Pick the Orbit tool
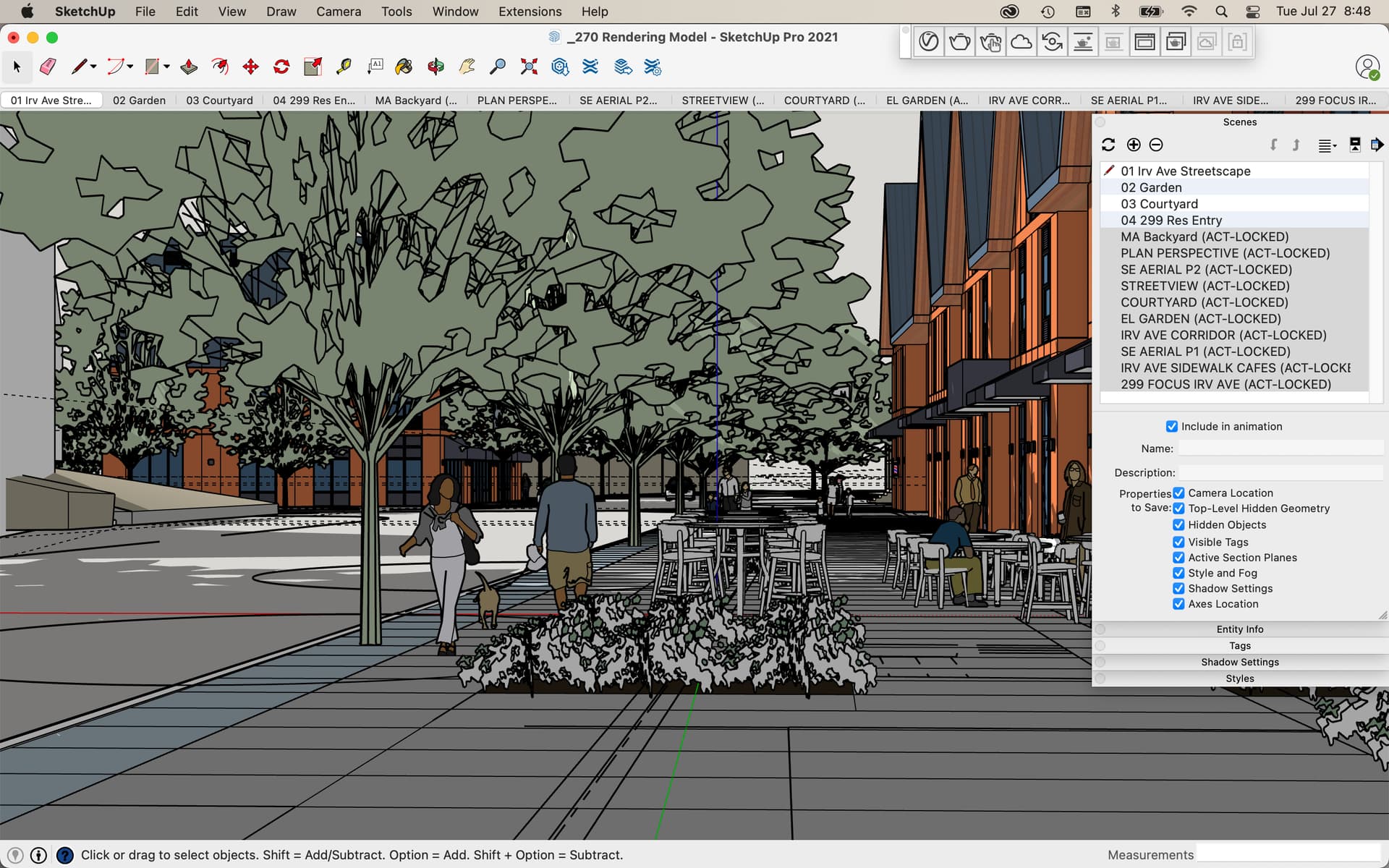Viewport: 1389px width, 868px height. [436, 67]
